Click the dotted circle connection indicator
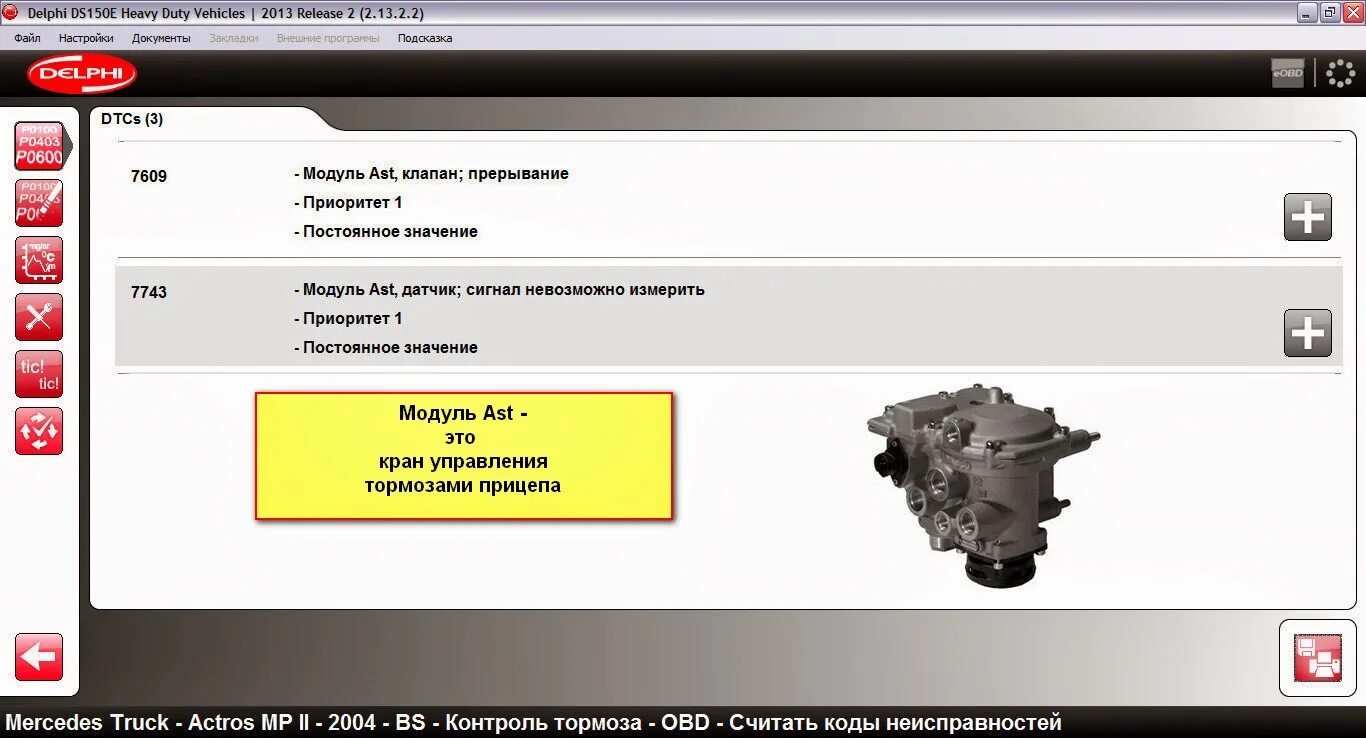 (1340, 73)
